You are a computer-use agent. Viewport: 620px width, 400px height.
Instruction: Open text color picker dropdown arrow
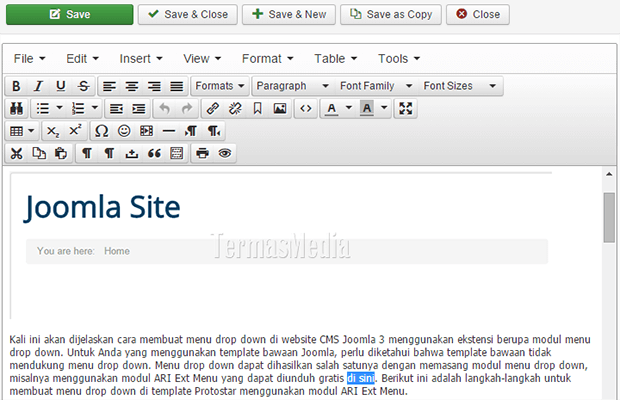(349, 108)
